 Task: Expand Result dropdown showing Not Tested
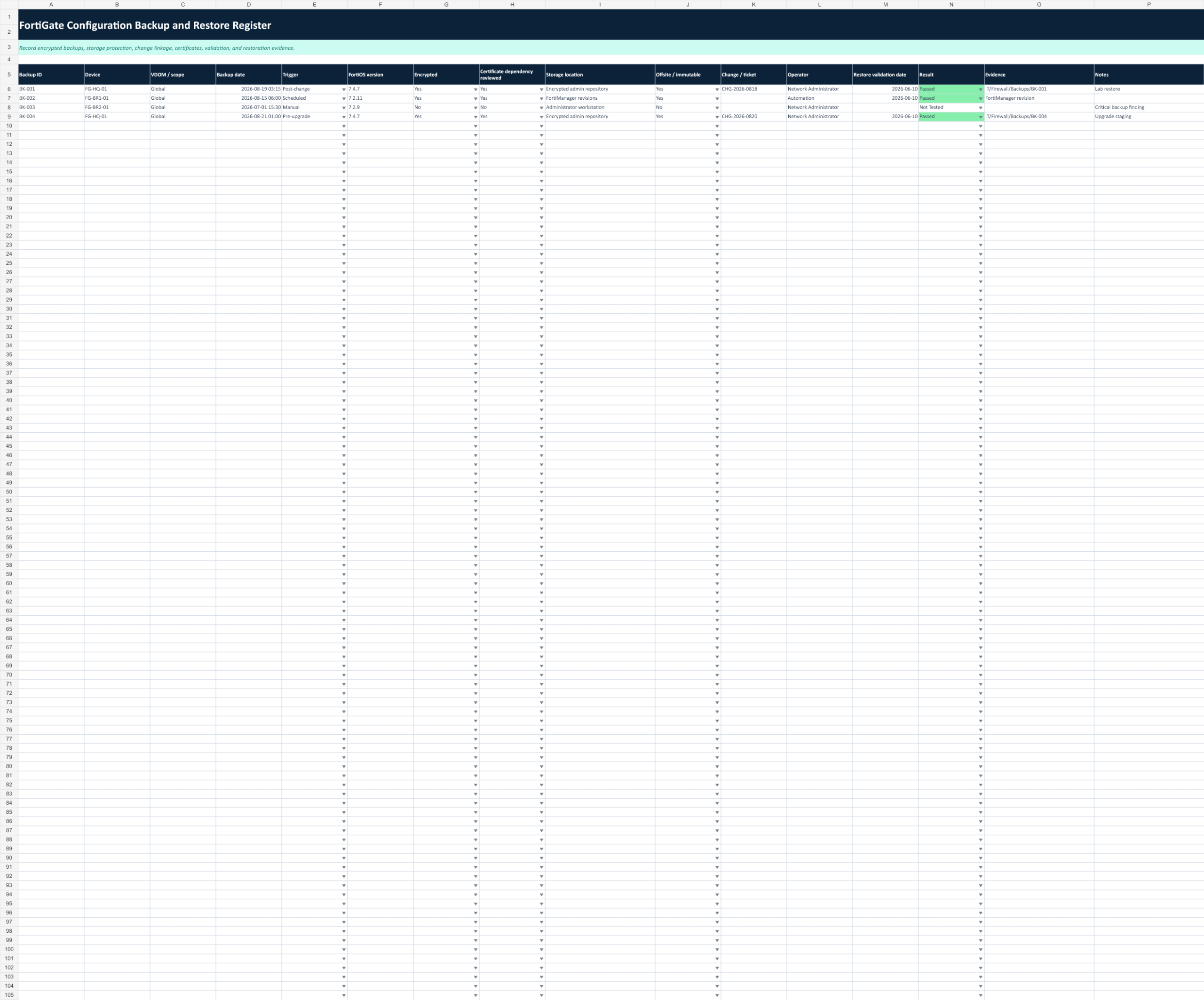pyautogui.click(x=981, y=108)
